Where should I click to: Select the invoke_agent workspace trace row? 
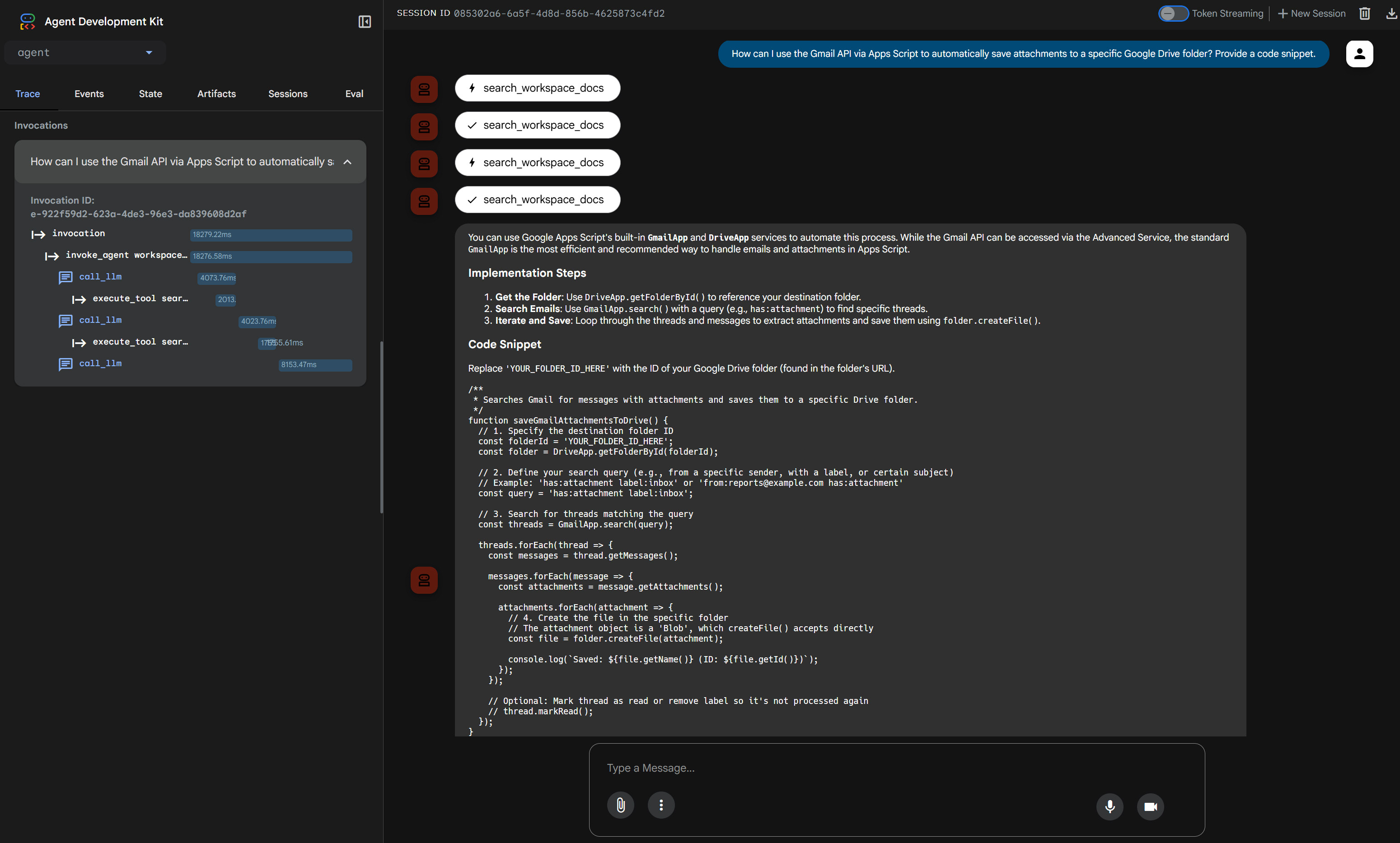coord(126,255)
